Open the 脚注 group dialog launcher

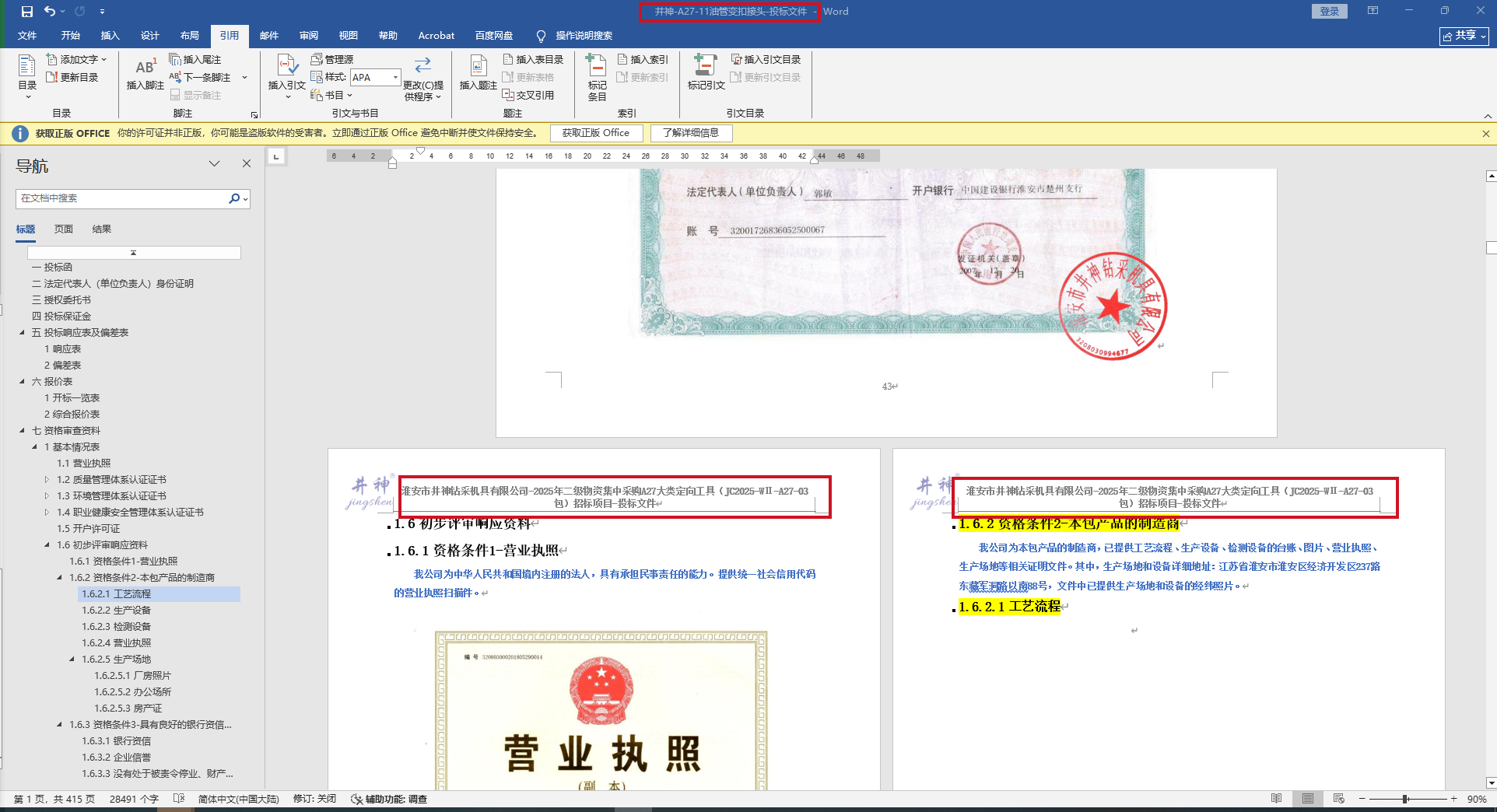pyautogui.click(x=254, y=114)
